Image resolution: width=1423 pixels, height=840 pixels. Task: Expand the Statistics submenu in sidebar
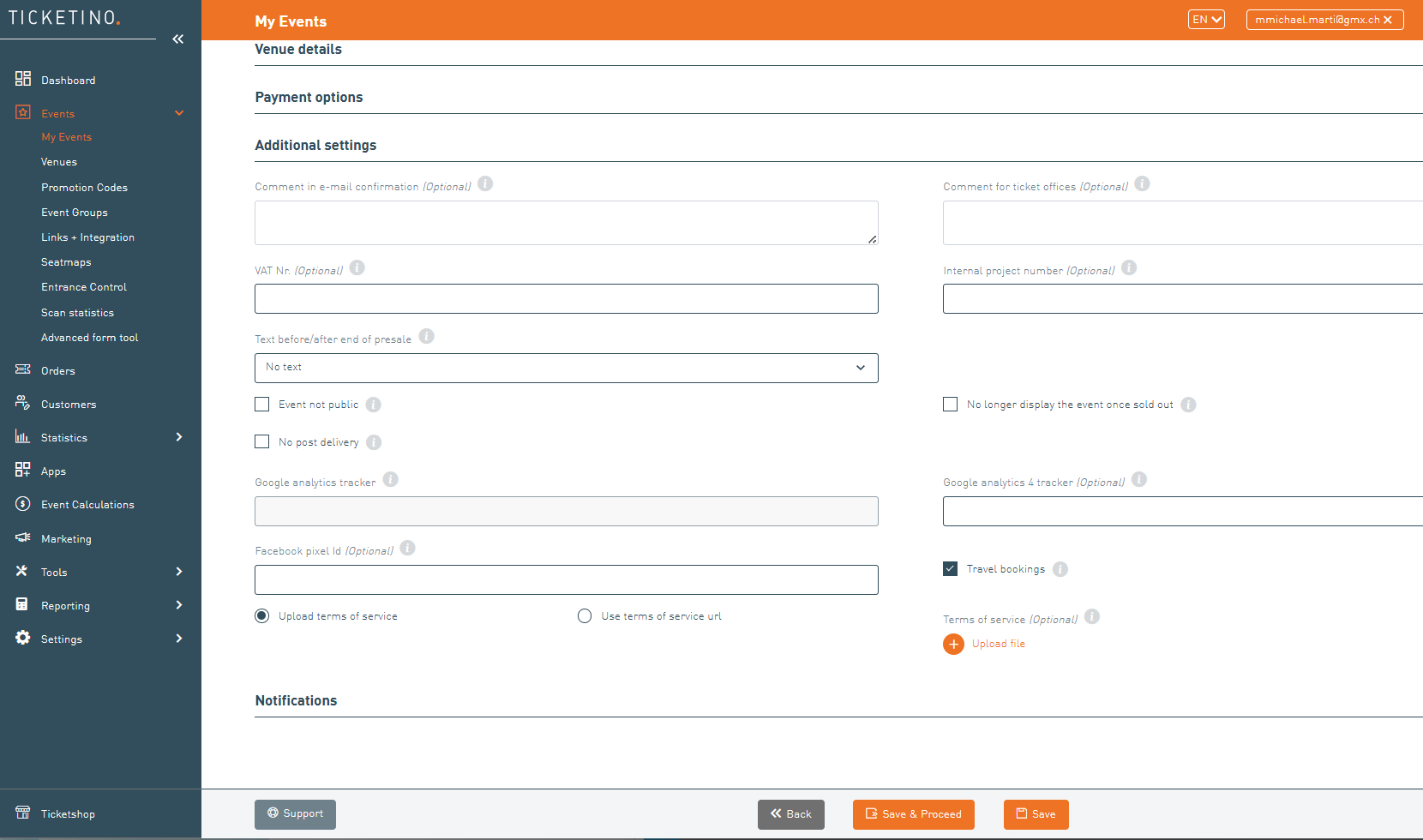pyautogui.click(x=179, y=437)
